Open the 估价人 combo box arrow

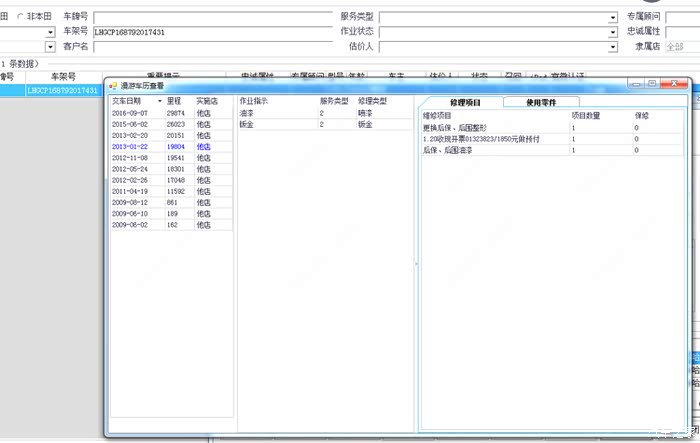coord(613,46)
